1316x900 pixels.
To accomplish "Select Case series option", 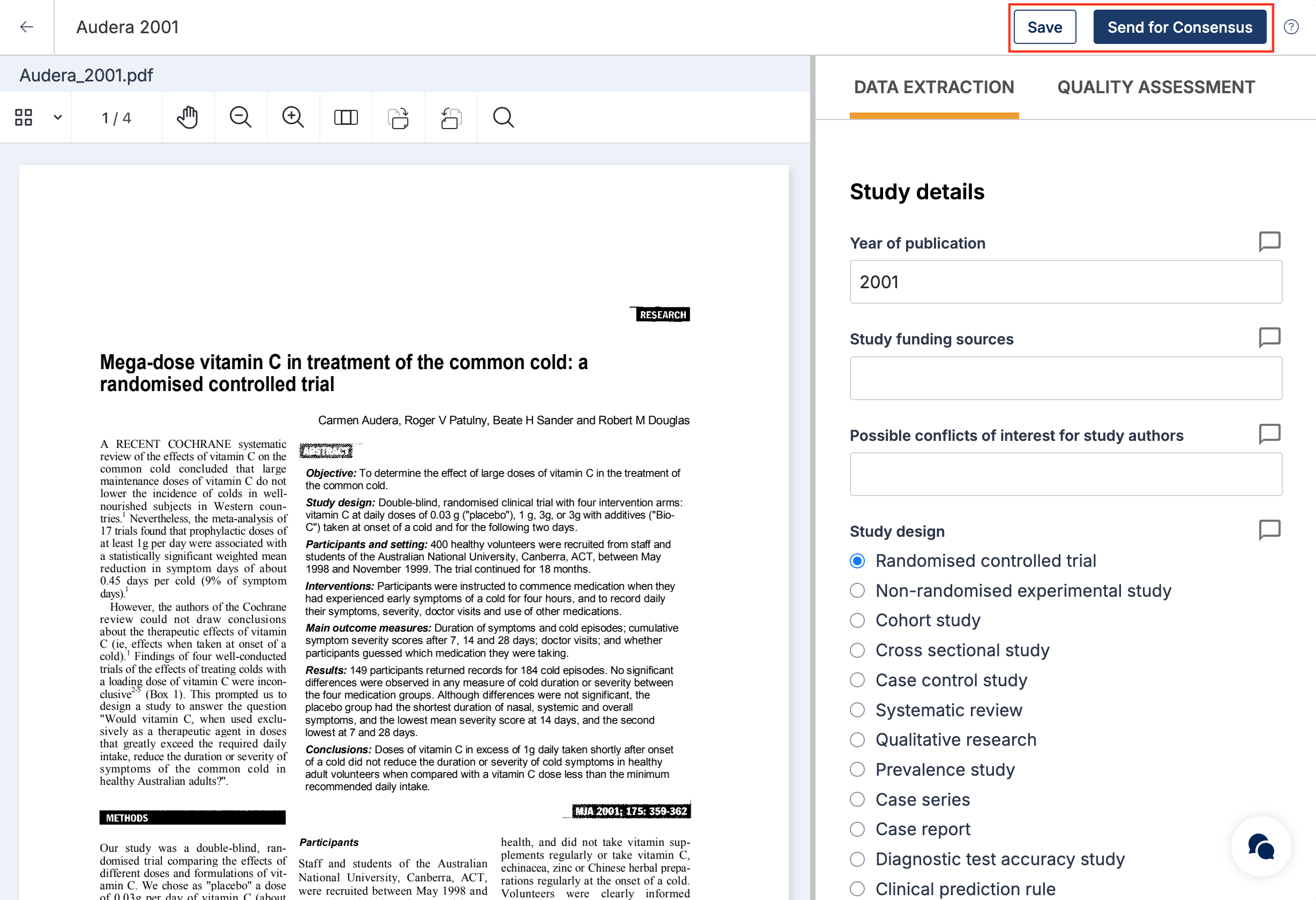I will (x=857, y=800).
